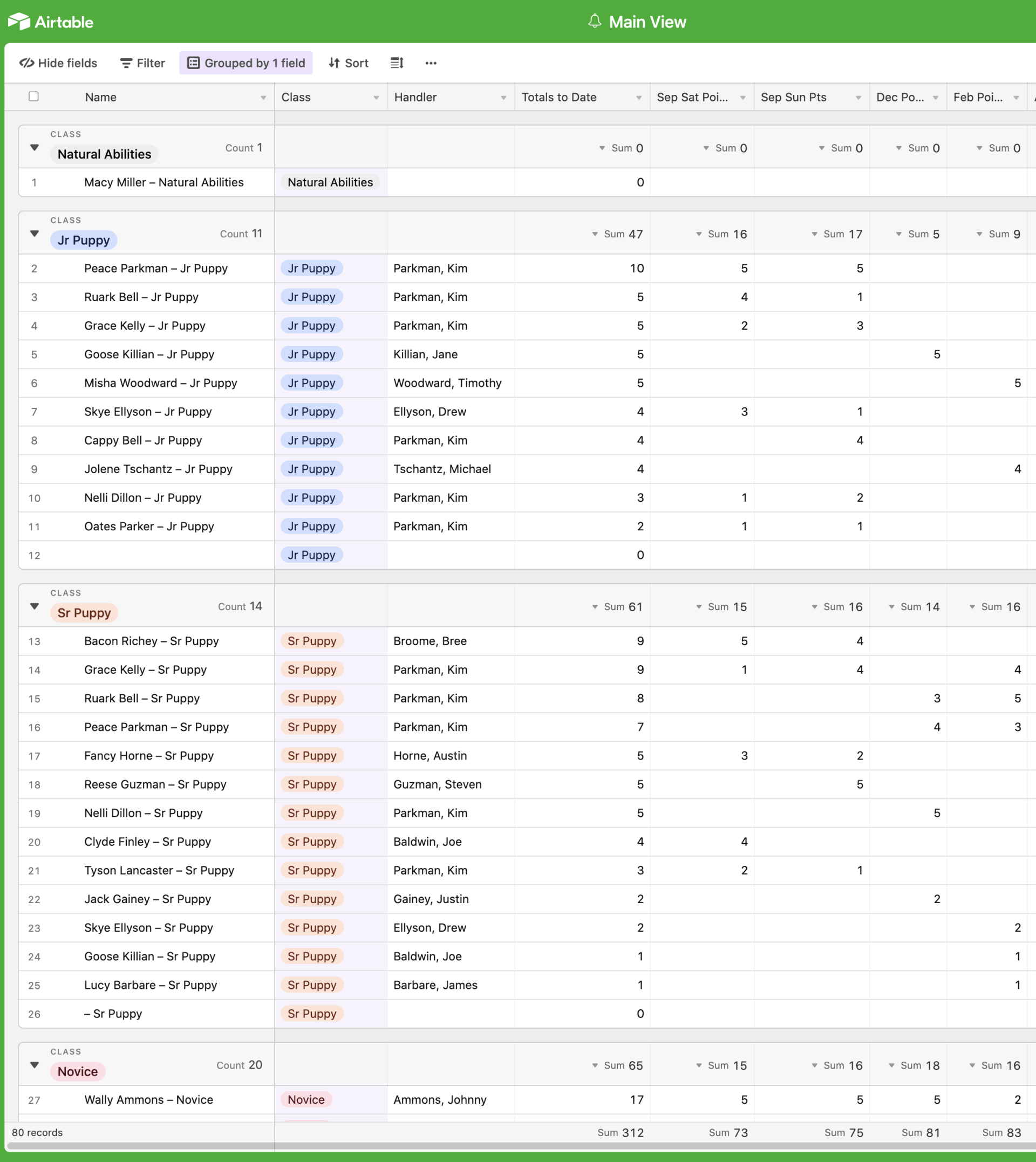Screen dimensions: 1036x1162
Task: Click handler cell Horne, Austin
Action: pyautogui.click(x=431, y=756)
